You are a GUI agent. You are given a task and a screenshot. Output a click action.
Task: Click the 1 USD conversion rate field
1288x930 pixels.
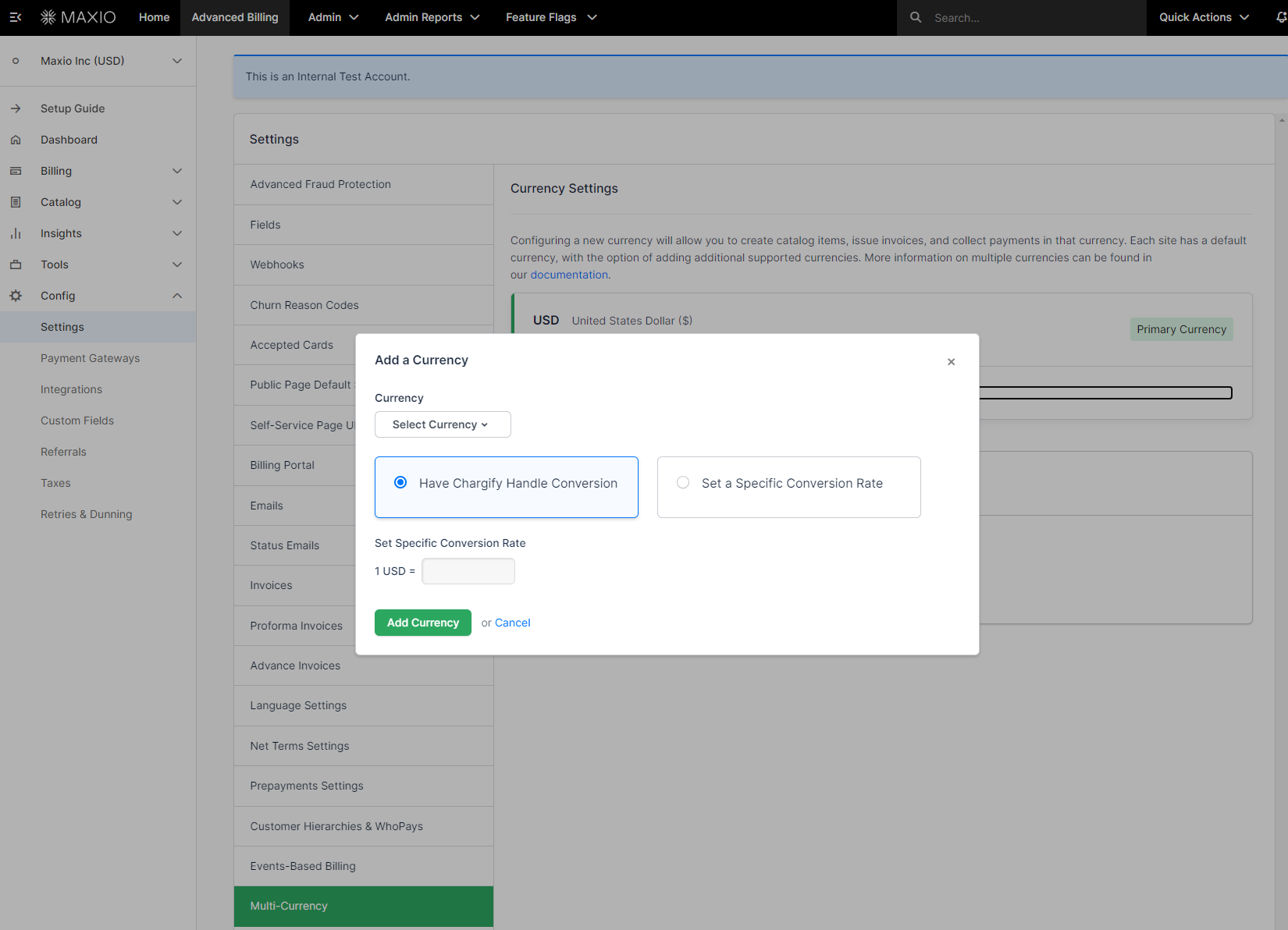click(x=468, y=571)
